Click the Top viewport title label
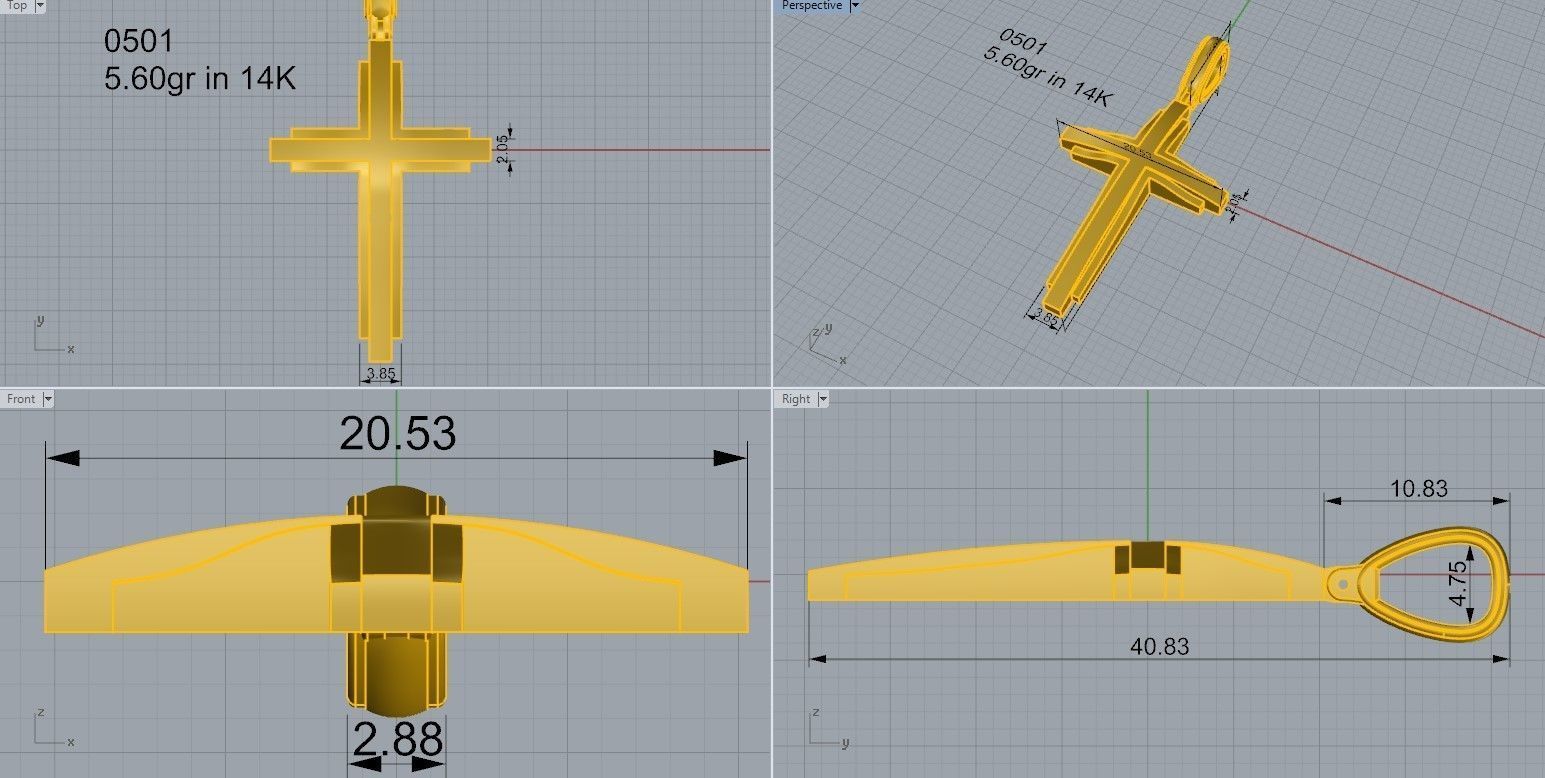This screenshot has width=1545, height=778. click(x=17, y=6)
